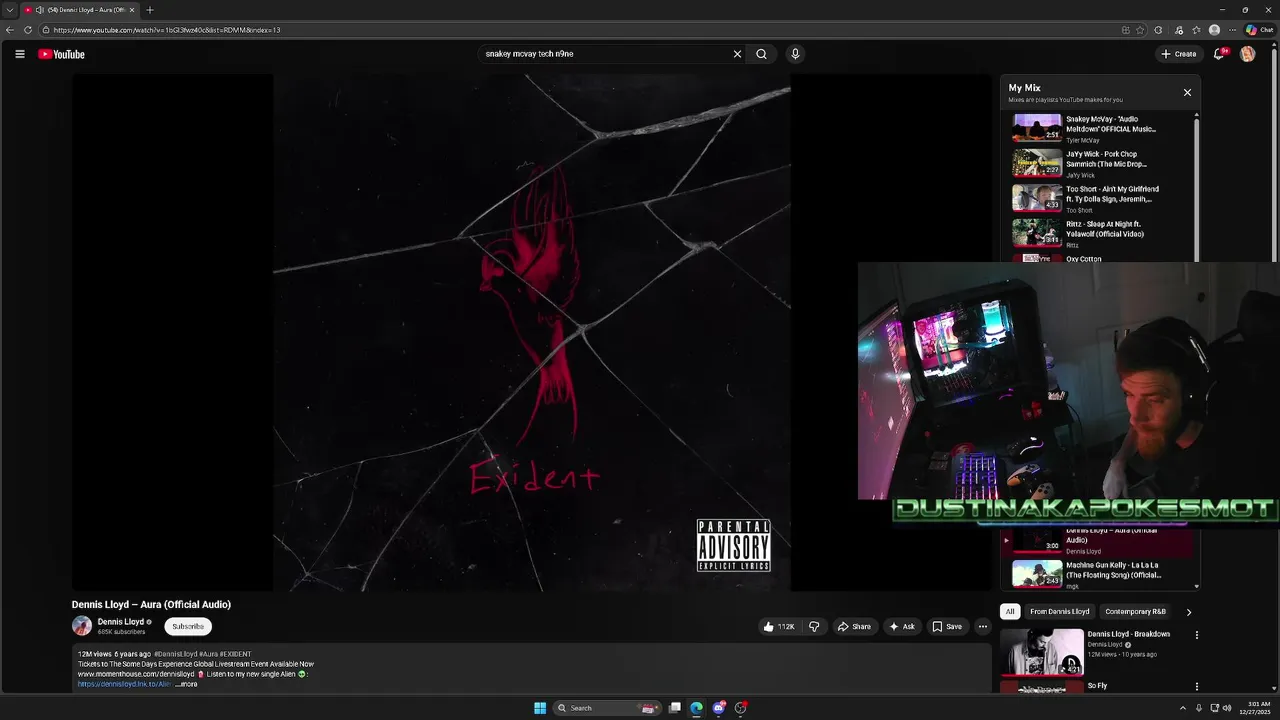
Task: Reload the page
Action: 27,30
